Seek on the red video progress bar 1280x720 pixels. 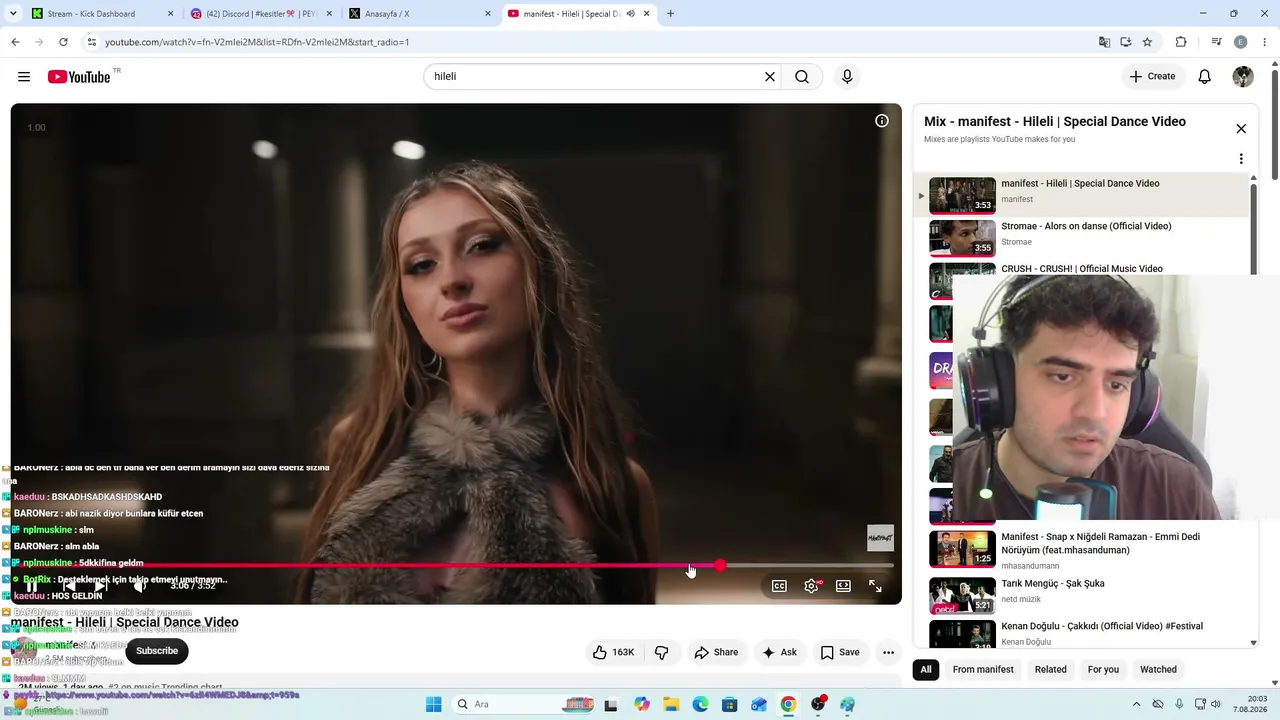coord(455,565)
